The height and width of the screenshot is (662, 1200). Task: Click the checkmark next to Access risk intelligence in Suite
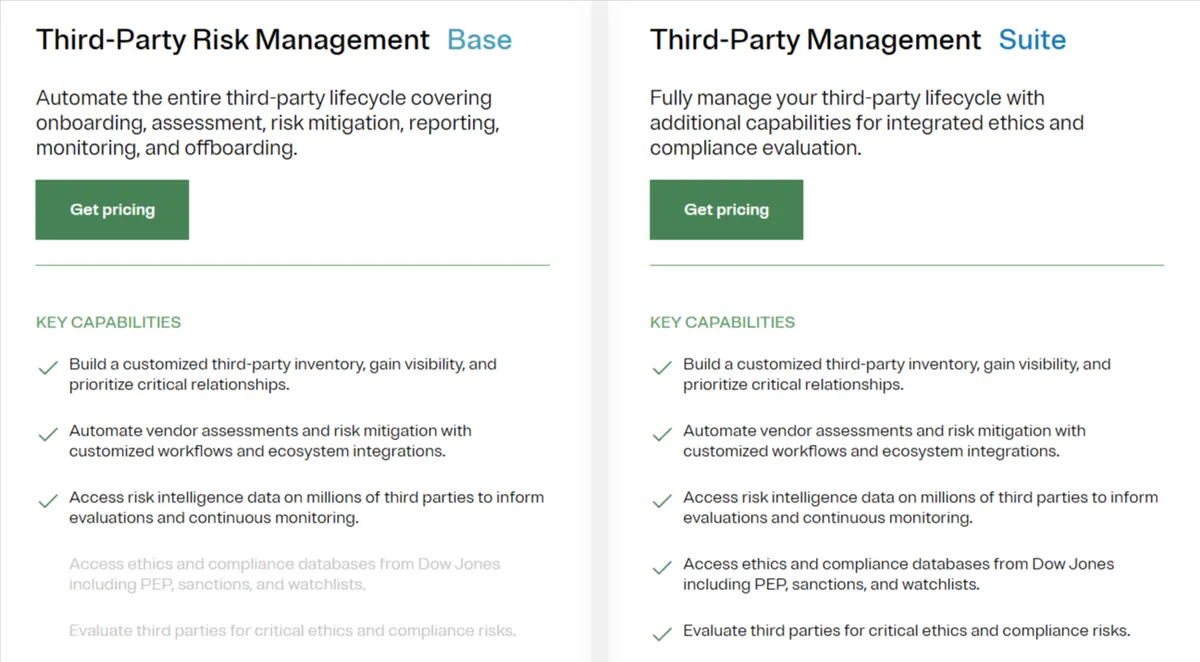(x=661, y=501)
